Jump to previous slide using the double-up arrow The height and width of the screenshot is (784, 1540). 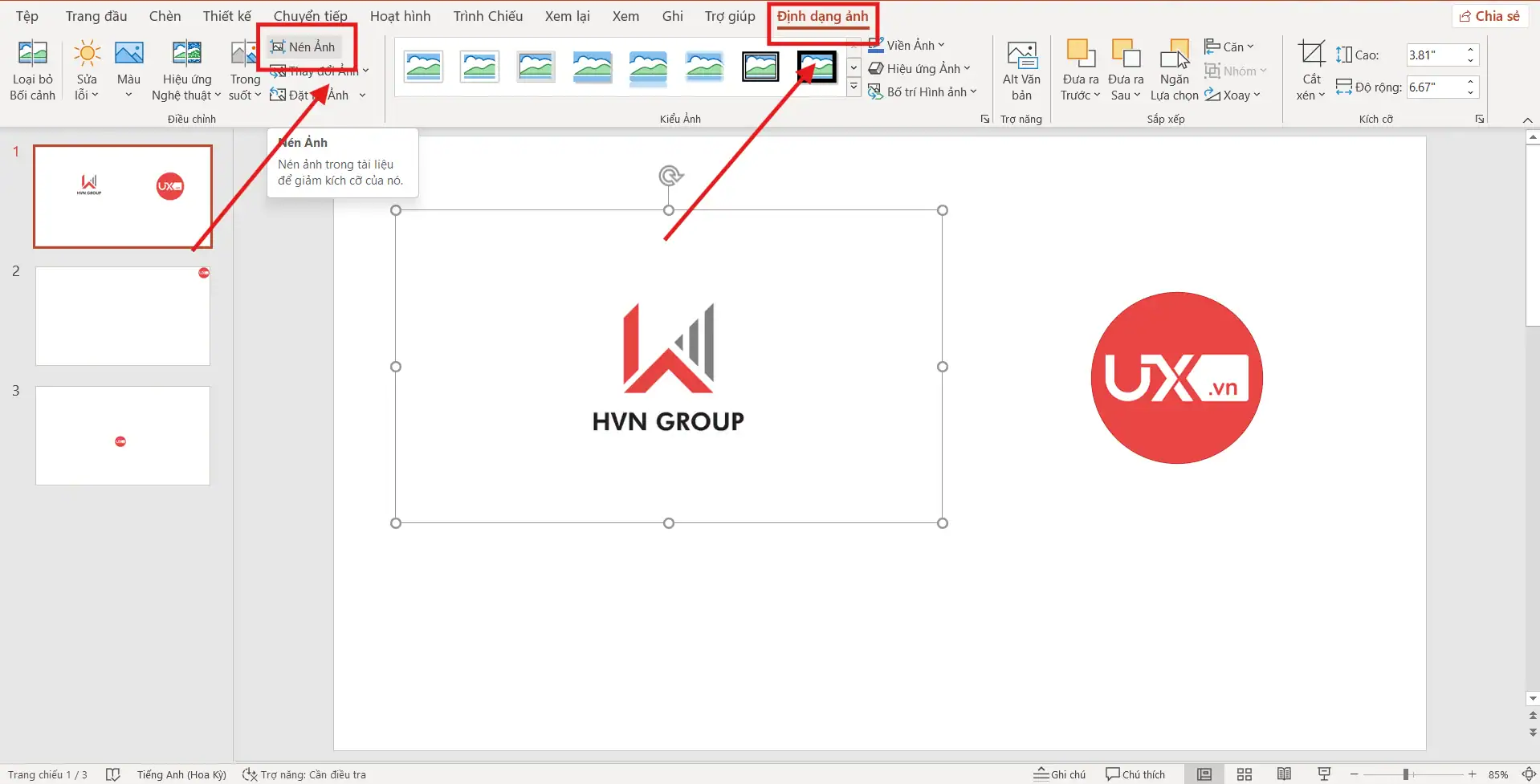pos(1533,715)
